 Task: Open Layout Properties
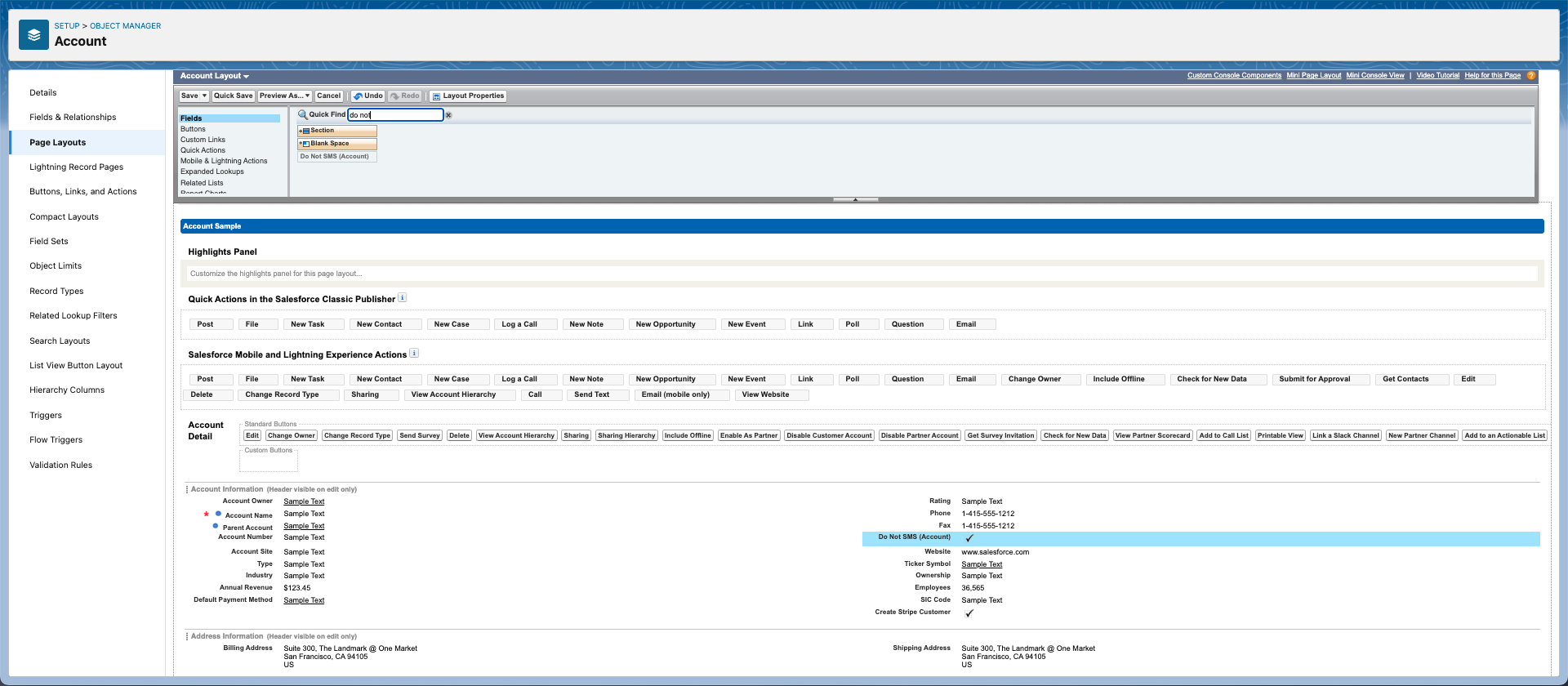[469, 96]
